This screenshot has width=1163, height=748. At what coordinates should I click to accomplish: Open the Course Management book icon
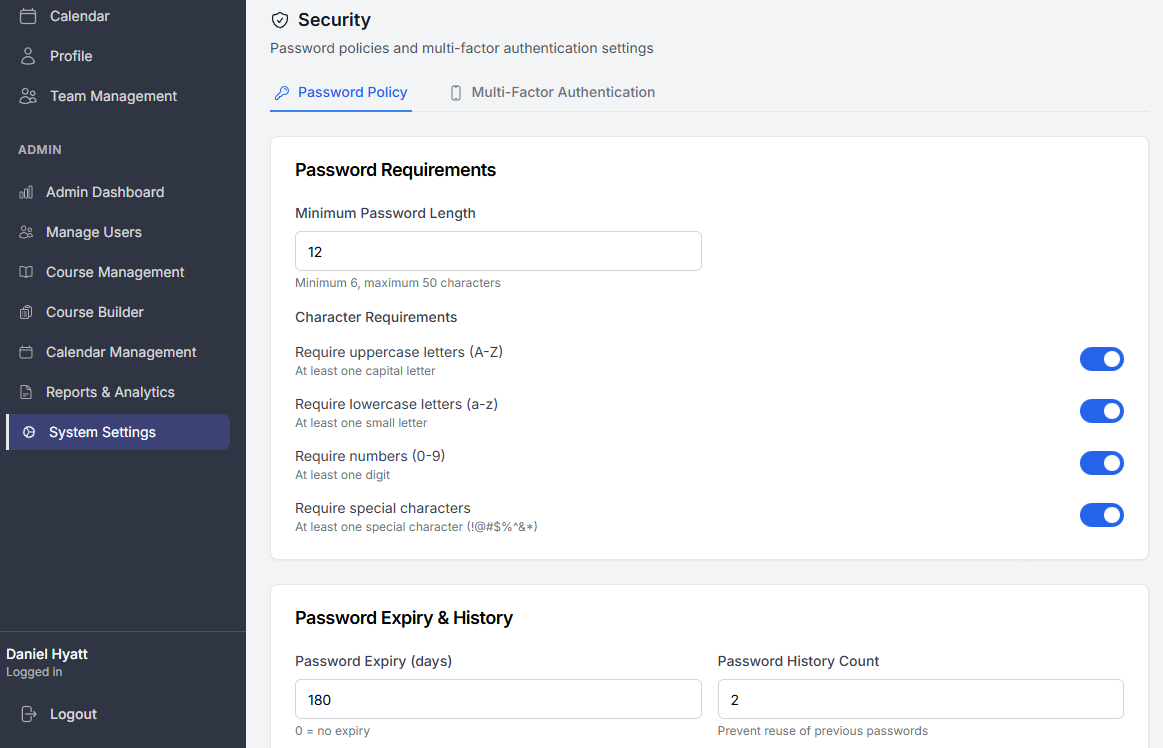pos(24,272)
